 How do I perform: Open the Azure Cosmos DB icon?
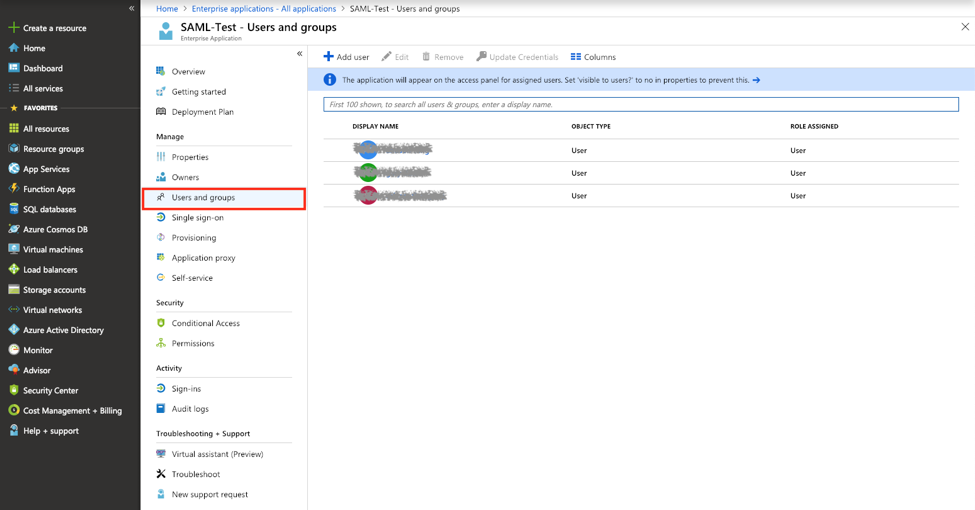click(x=14, y=229)
